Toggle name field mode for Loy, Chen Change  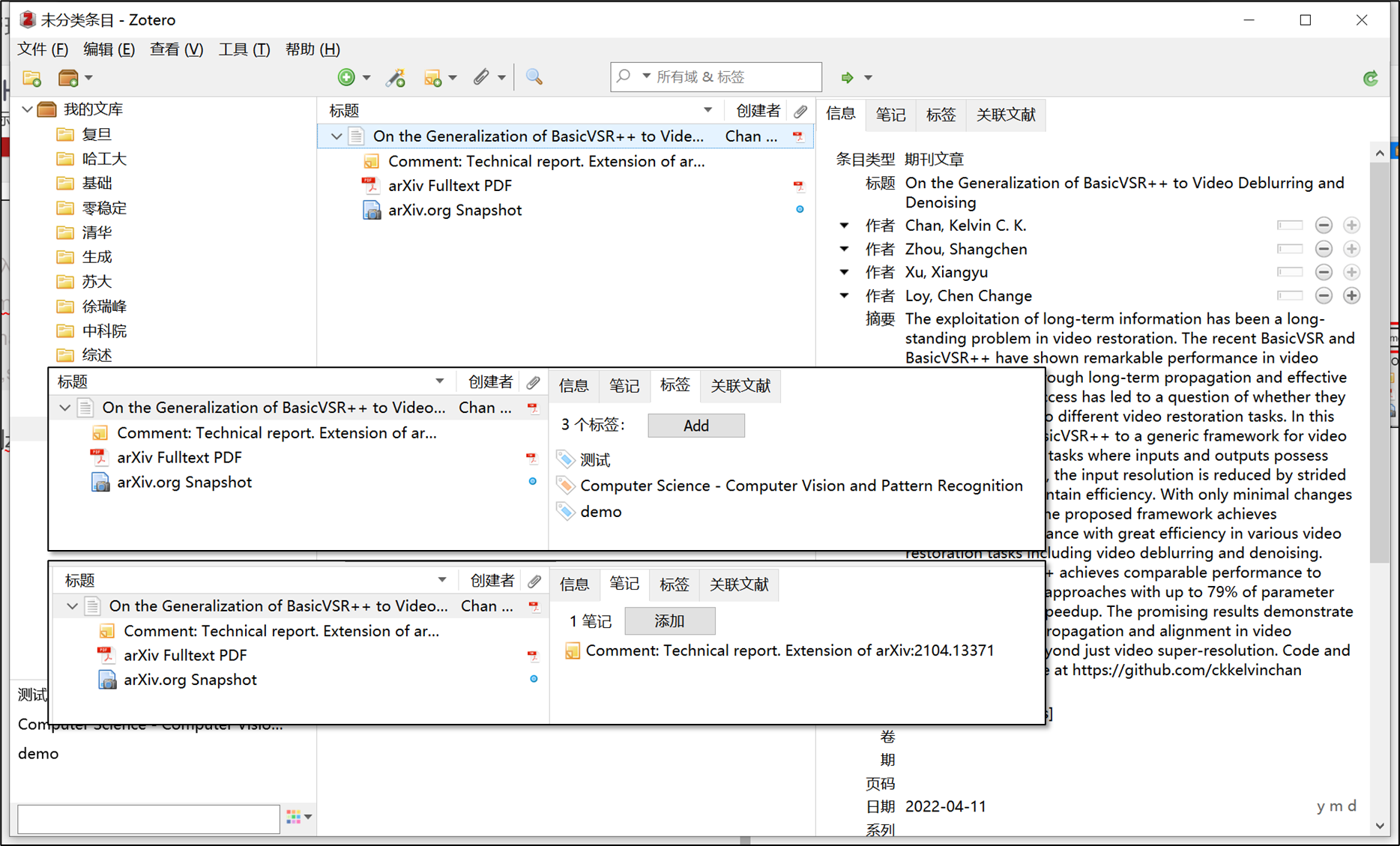(1290, 296)
